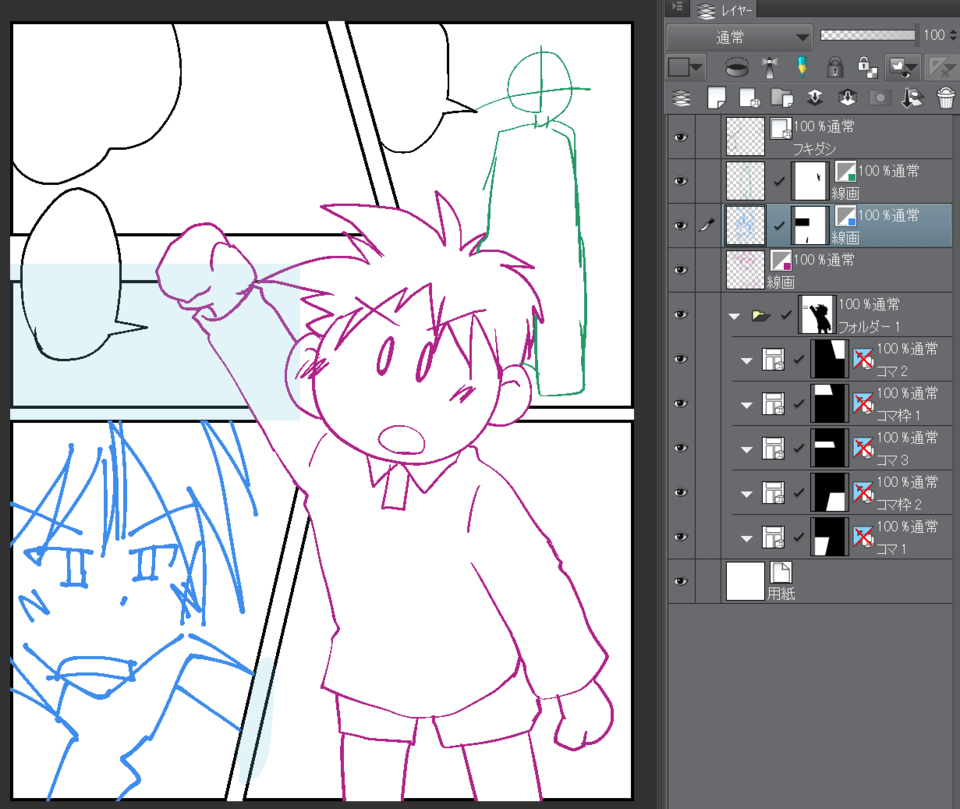Screen dimensions: 960x809
Task: Select the レイヤー panel tab
Action: [x=726, y=10]
